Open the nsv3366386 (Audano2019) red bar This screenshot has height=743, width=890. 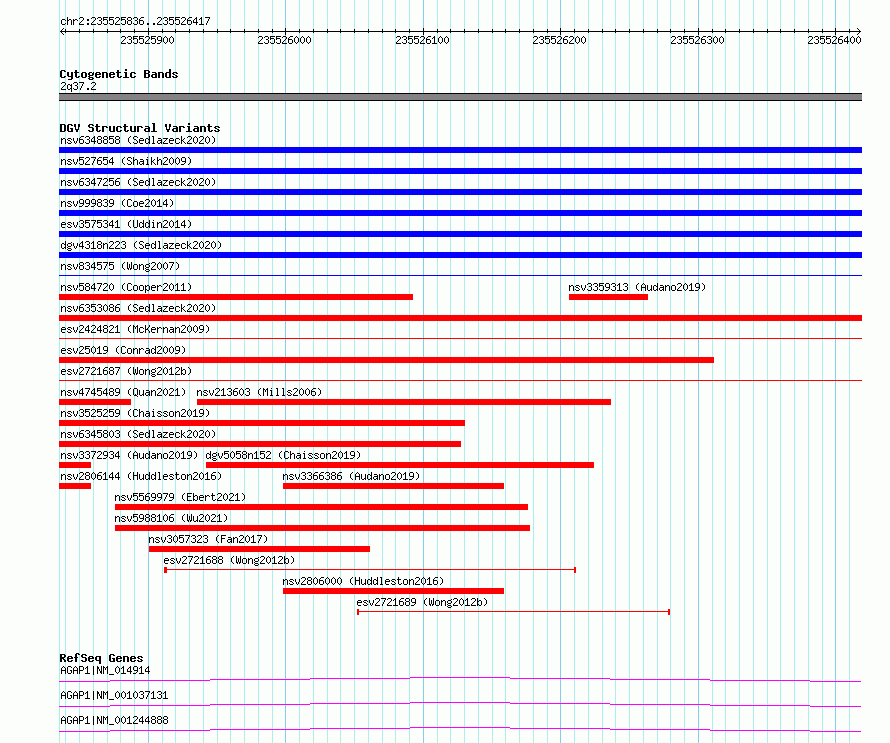coord(393,486)
